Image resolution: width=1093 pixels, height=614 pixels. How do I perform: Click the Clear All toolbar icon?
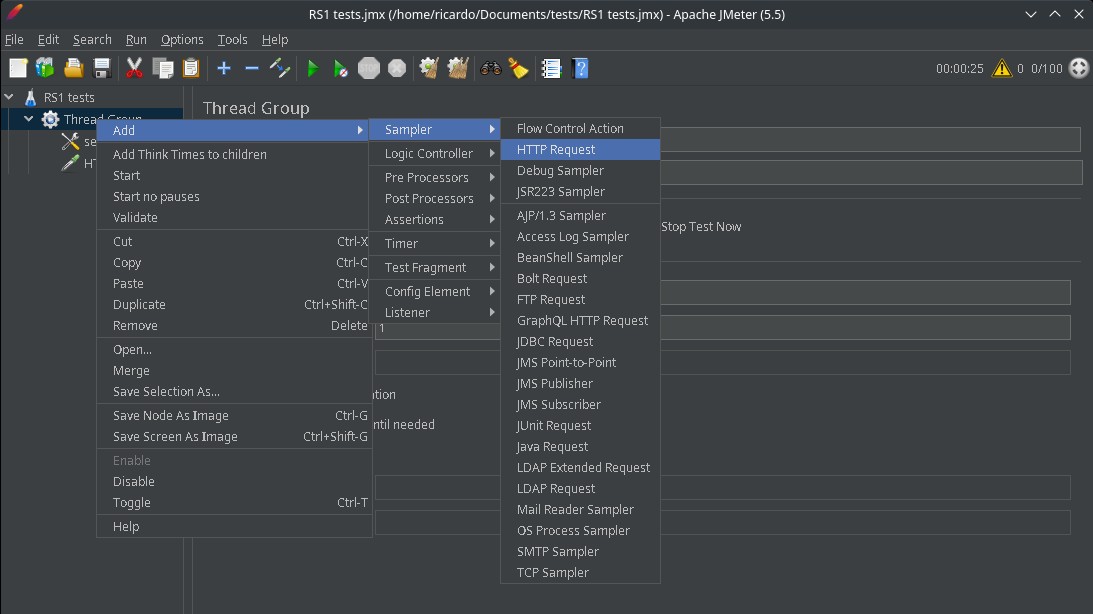(457, 68)
